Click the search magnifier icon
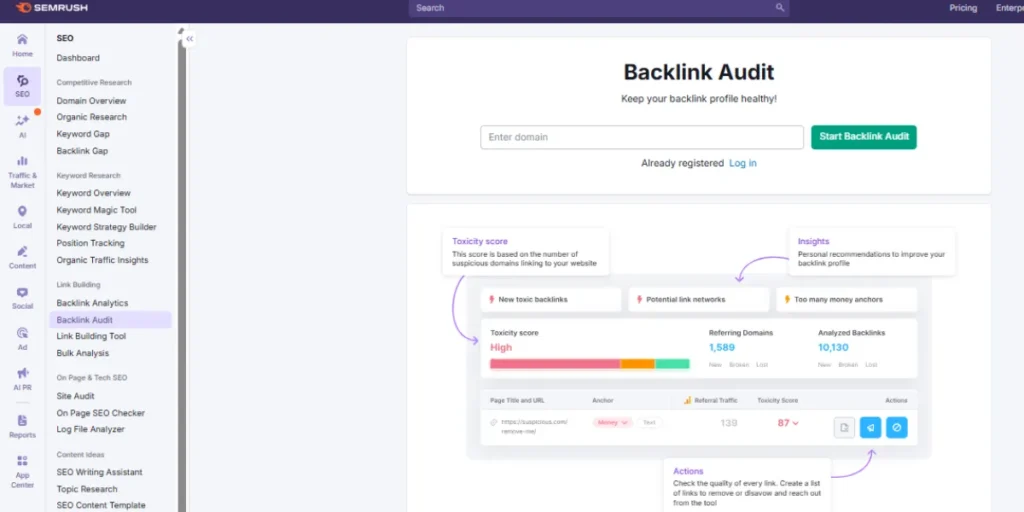The image size is (1024, 512). [780, 8]
